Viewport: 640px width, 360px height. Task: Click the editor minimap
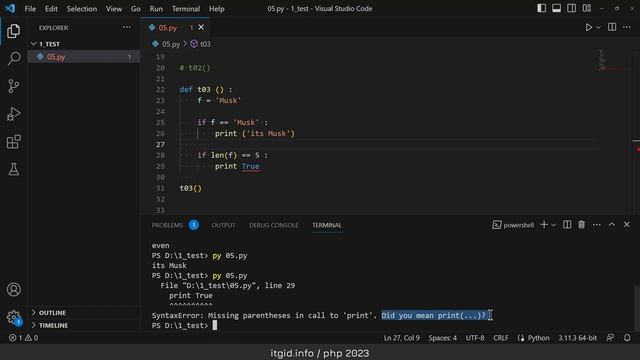pos(613,131)
